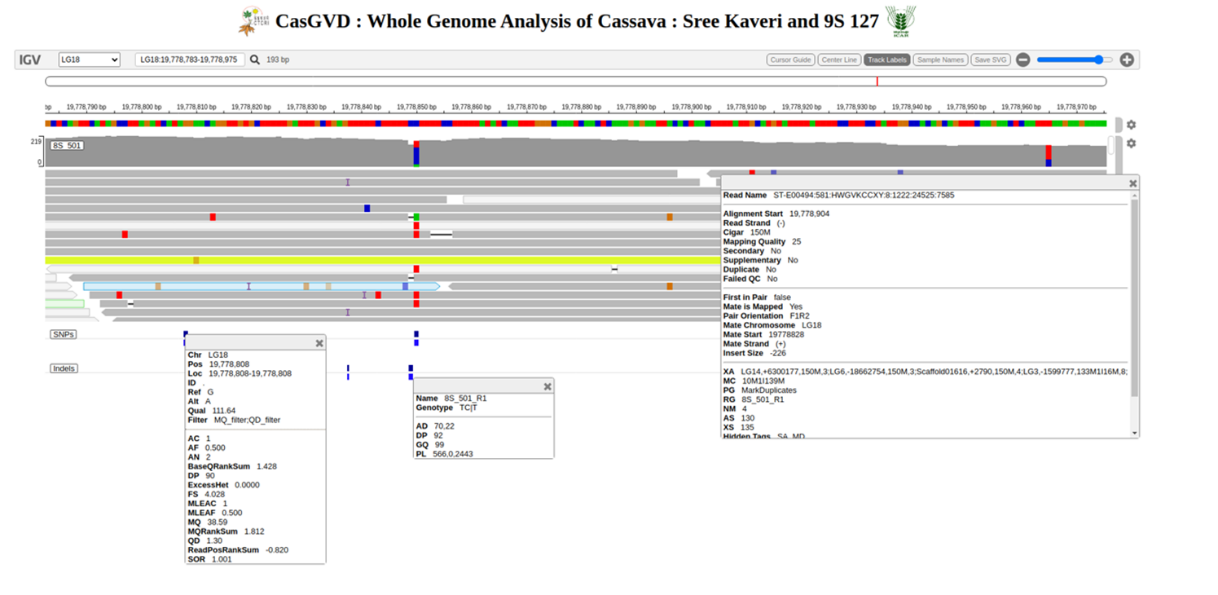This screenshot has width=1218, height=595.
Task: Open the sequence track gear settings
Action: coord(1131,125)
